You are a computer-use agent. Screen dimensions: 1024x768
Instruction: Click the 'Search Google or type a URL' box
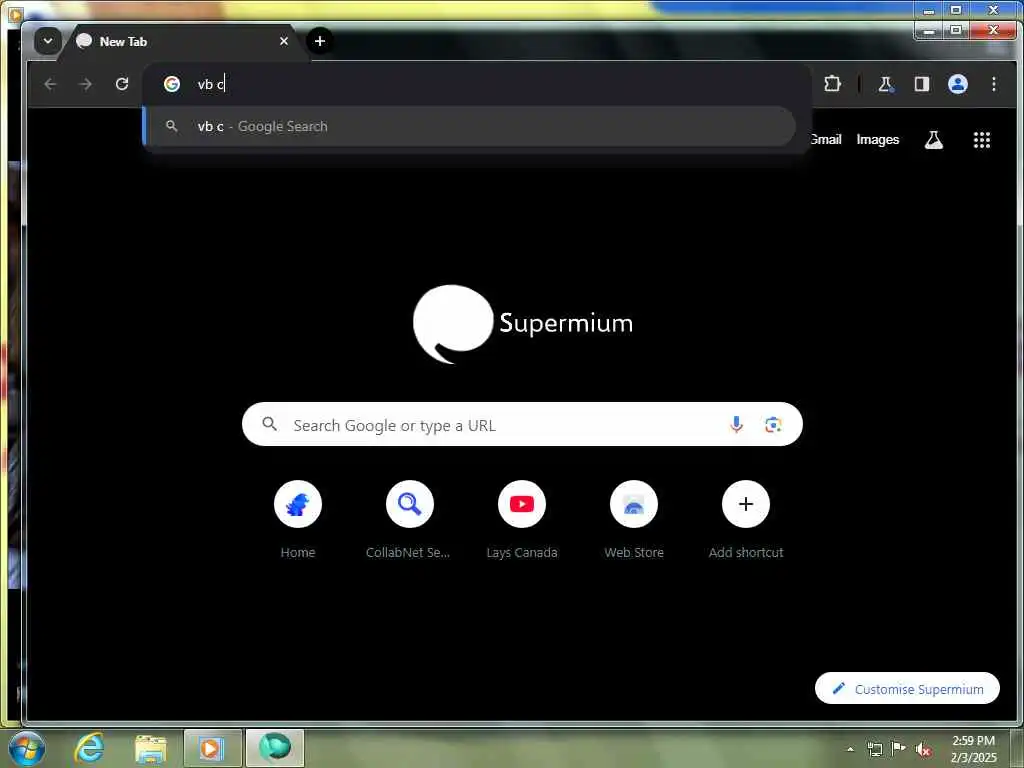tap(522, 424)
